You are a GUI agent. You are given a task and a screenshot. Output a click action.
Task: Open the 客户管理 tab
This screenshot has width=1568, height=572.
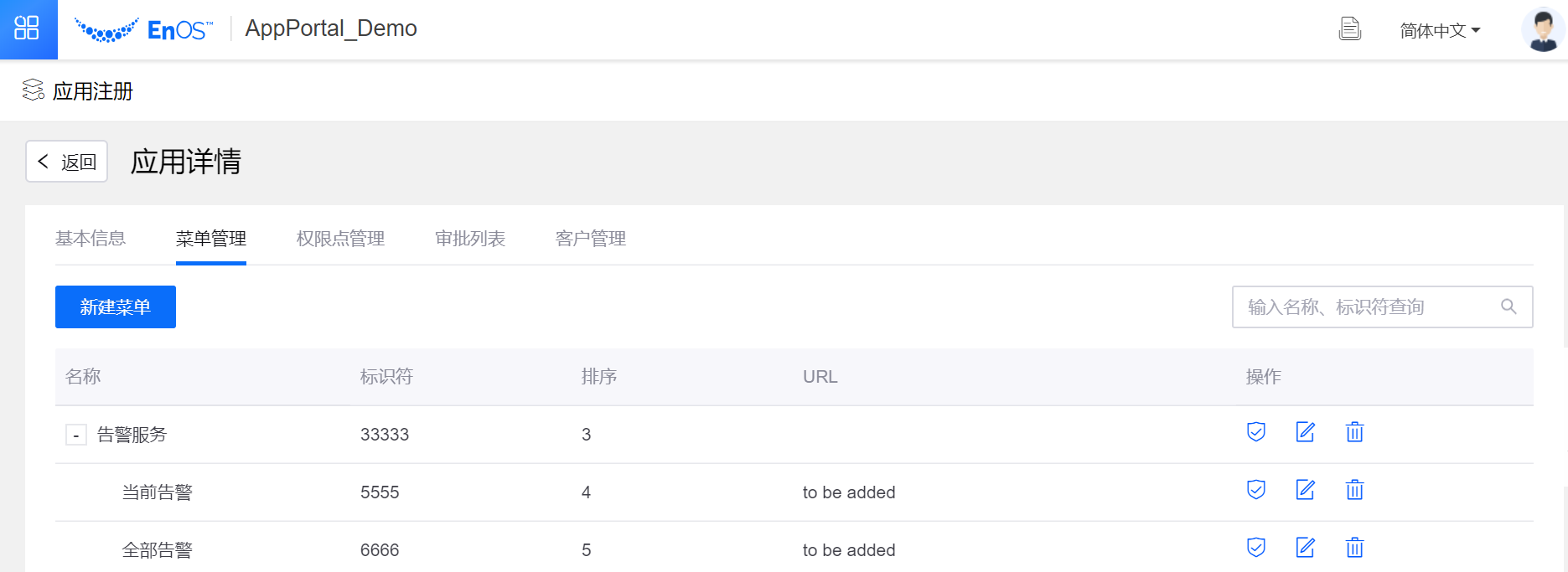pyautogui.click(x=591, y=239)
